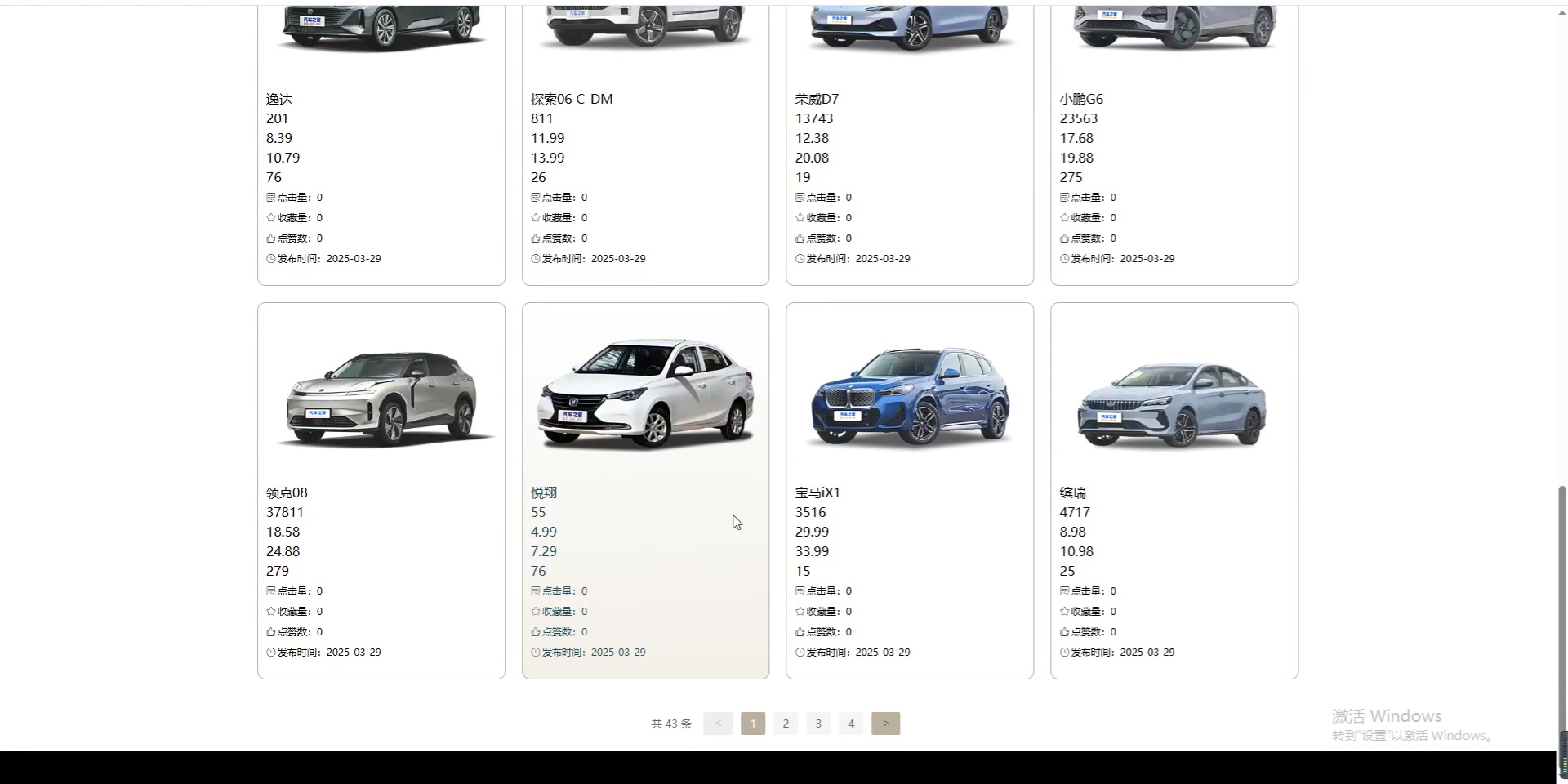Click the clock icon on 逸达 card
Viewport: 1568px width, 784px height.
pyautogui.click(x=271, y=259)
